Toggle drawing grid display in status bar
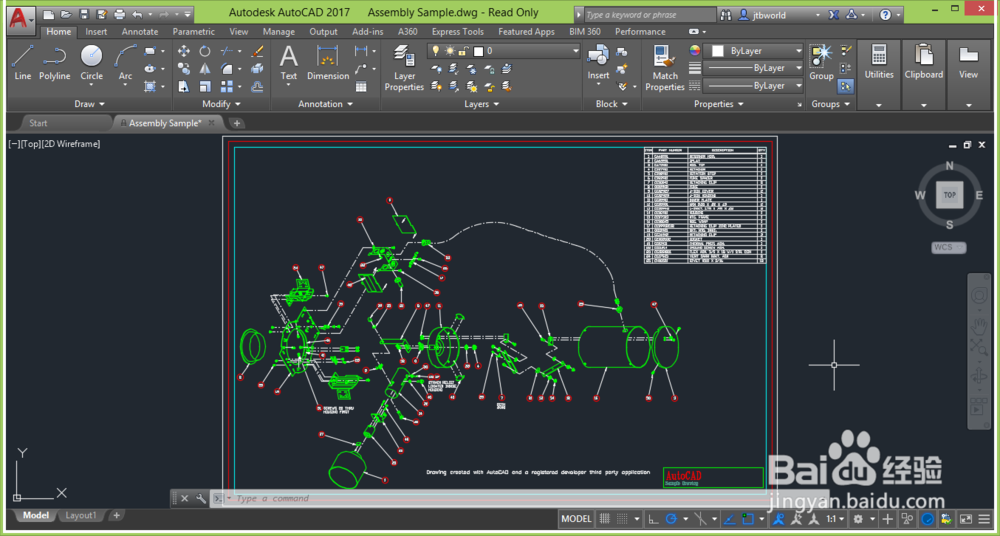Image resolution: width=1000 pixels, height=536 pixels. pos(605,519)
